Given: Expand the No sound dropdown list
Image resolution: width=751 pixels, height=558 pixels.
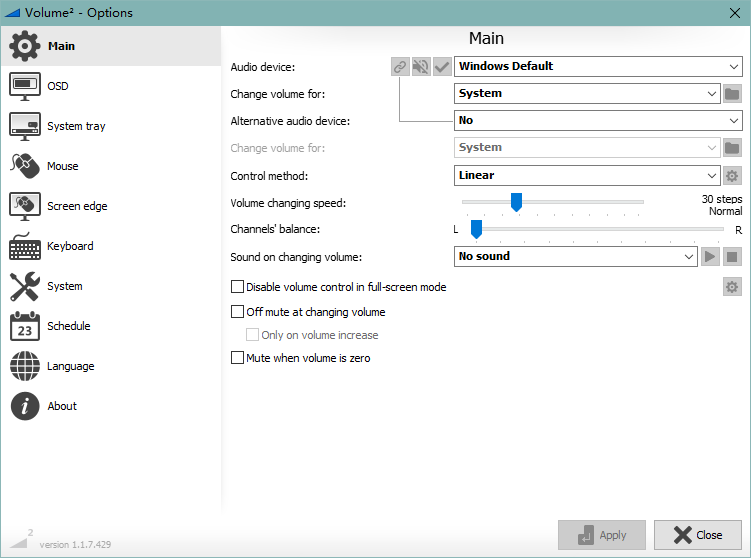Looking at the screenshot, I should 576,257.
